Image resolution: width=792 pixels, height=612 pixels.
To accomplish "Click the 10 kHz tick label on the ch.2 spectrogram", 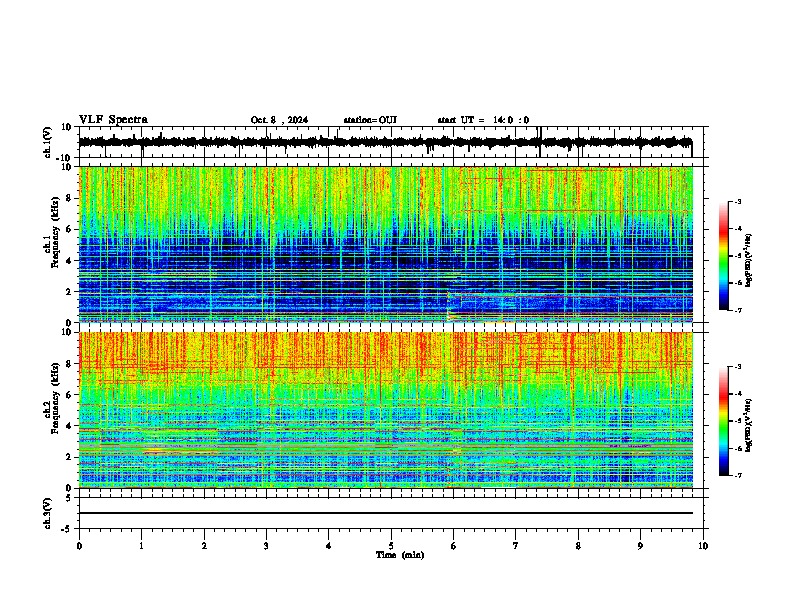I will click(x=67, y=332).
